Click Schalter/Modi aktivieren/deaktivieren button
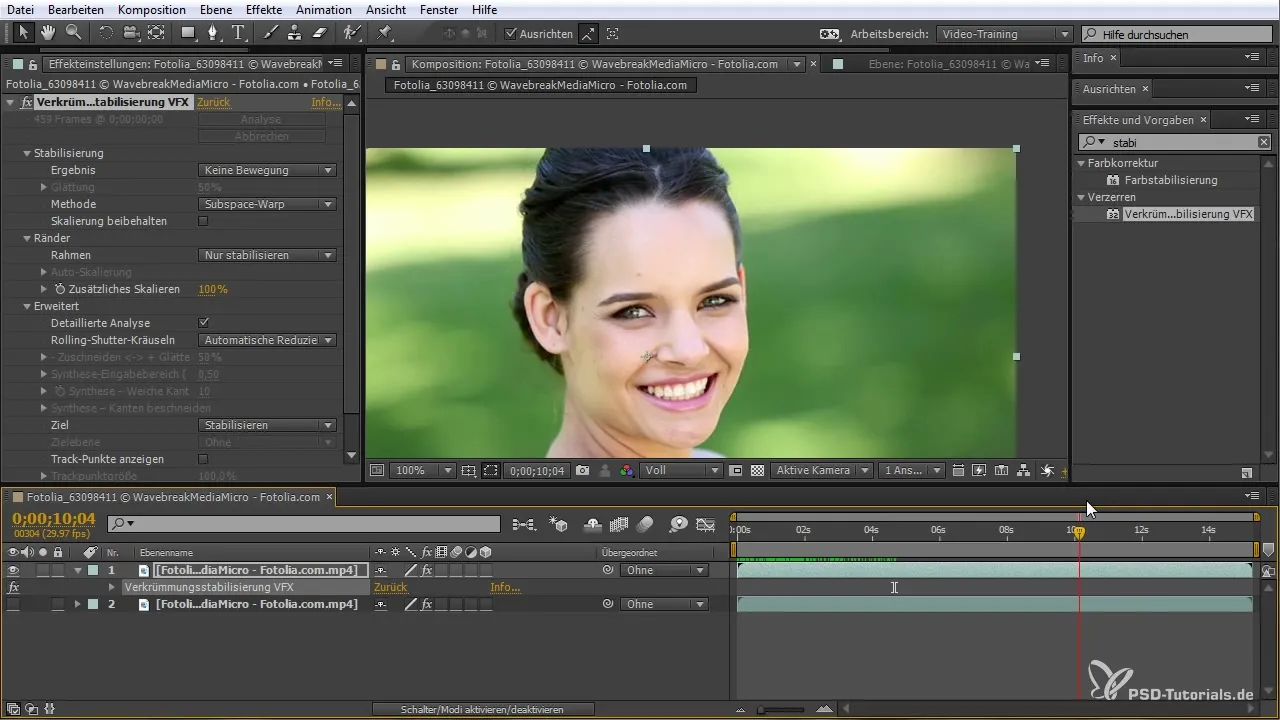This screenshot has height=720, width=1280. 483,709
